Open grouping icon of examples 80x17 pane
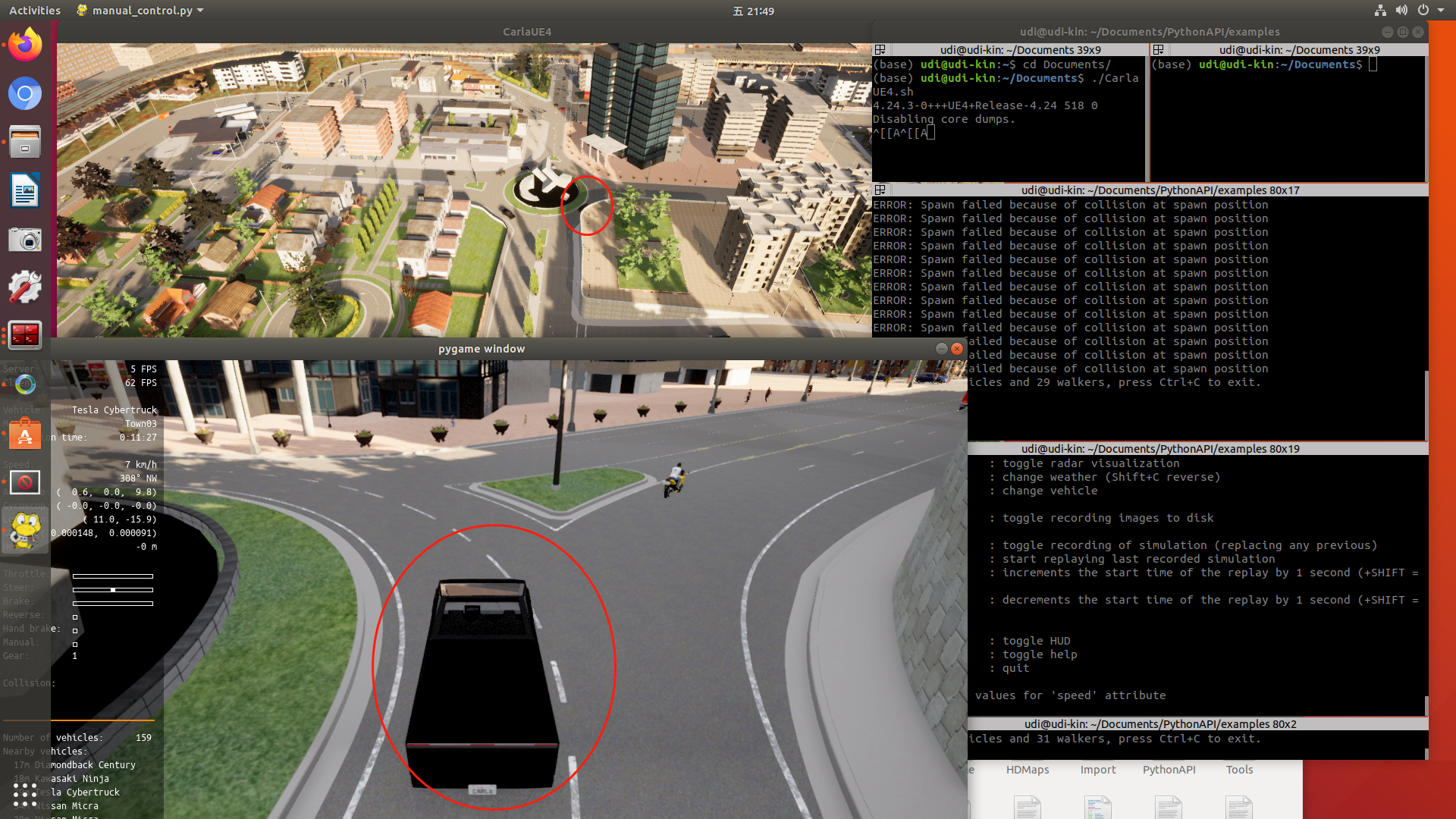Image resolution: width=1456 pixels, height=819 pixels. [x=880, y=190]
